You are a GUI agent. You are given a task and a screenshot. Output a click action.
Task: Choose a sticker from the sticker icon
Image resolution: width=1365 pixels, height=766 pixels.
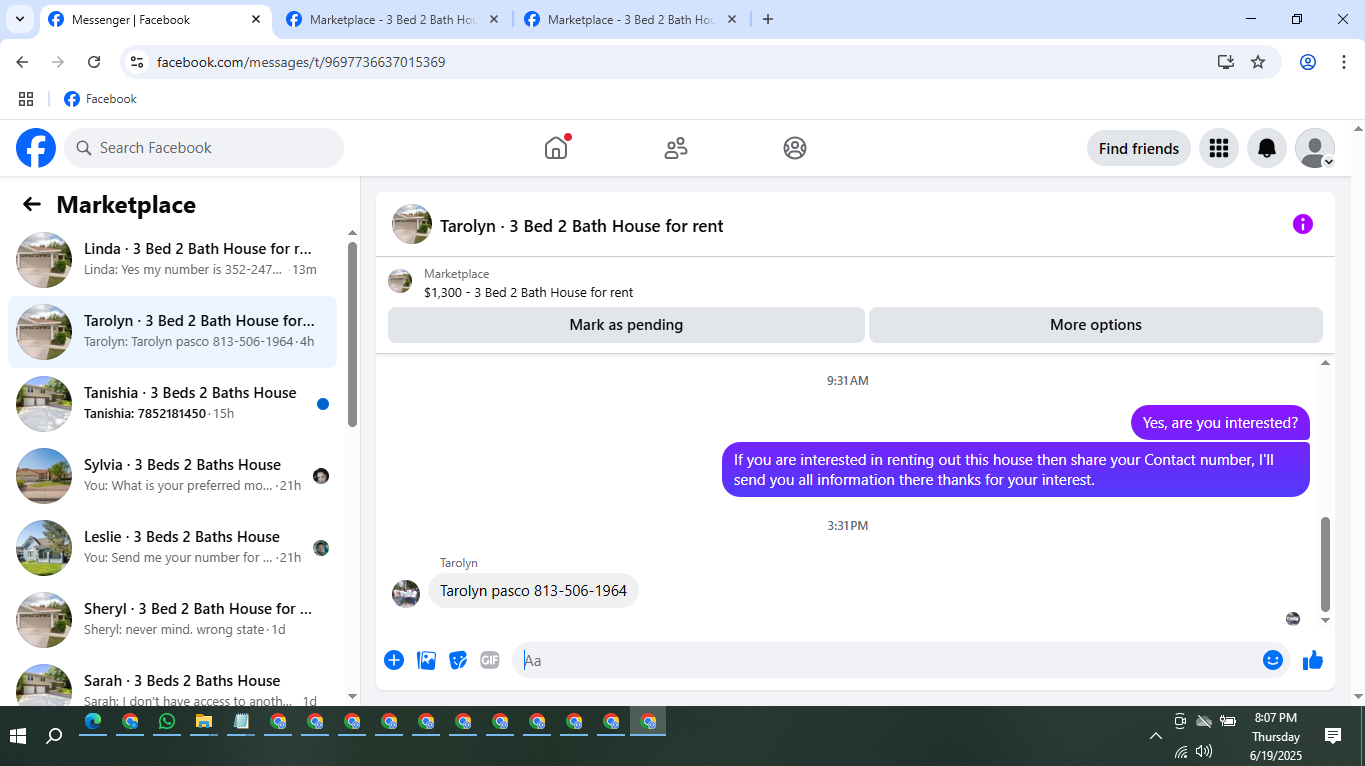[x=458, y=660]
